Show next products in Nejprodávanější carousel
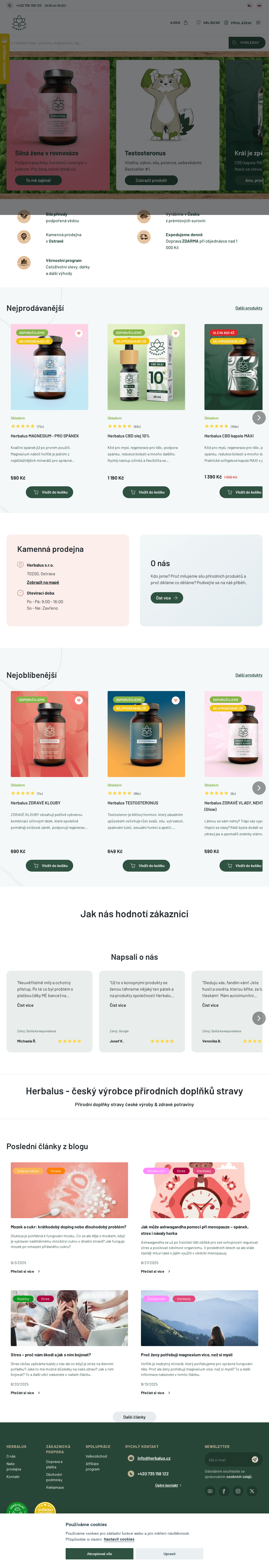 259,418
